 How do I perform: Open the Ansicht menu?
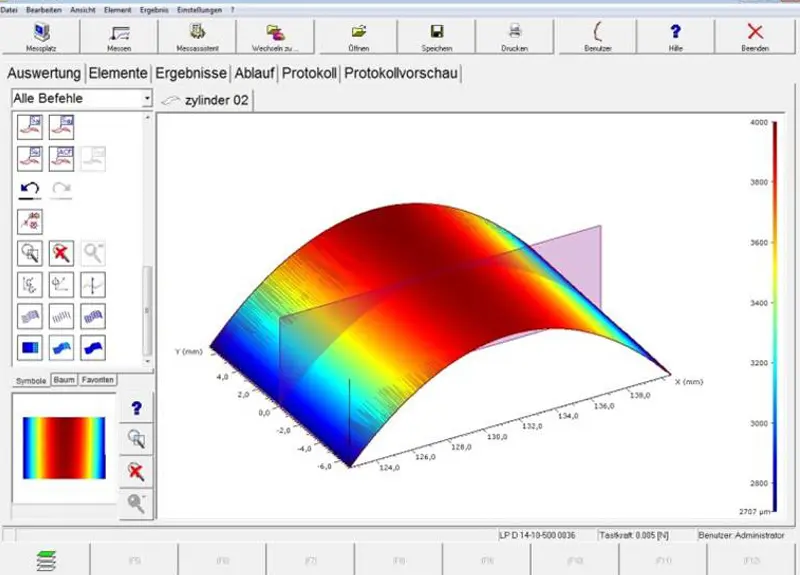[82, 9]
